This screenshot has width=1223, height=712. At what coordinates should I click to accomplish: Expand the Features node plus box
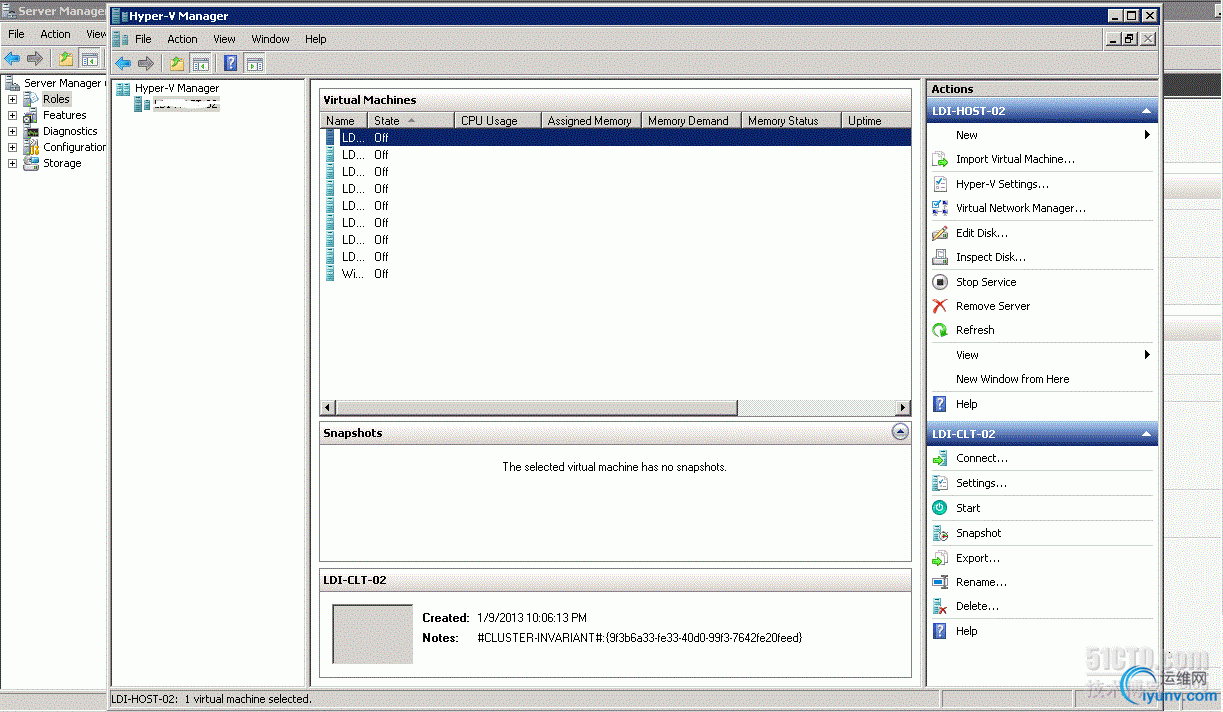pyautogui.click(x=12, y=115)
